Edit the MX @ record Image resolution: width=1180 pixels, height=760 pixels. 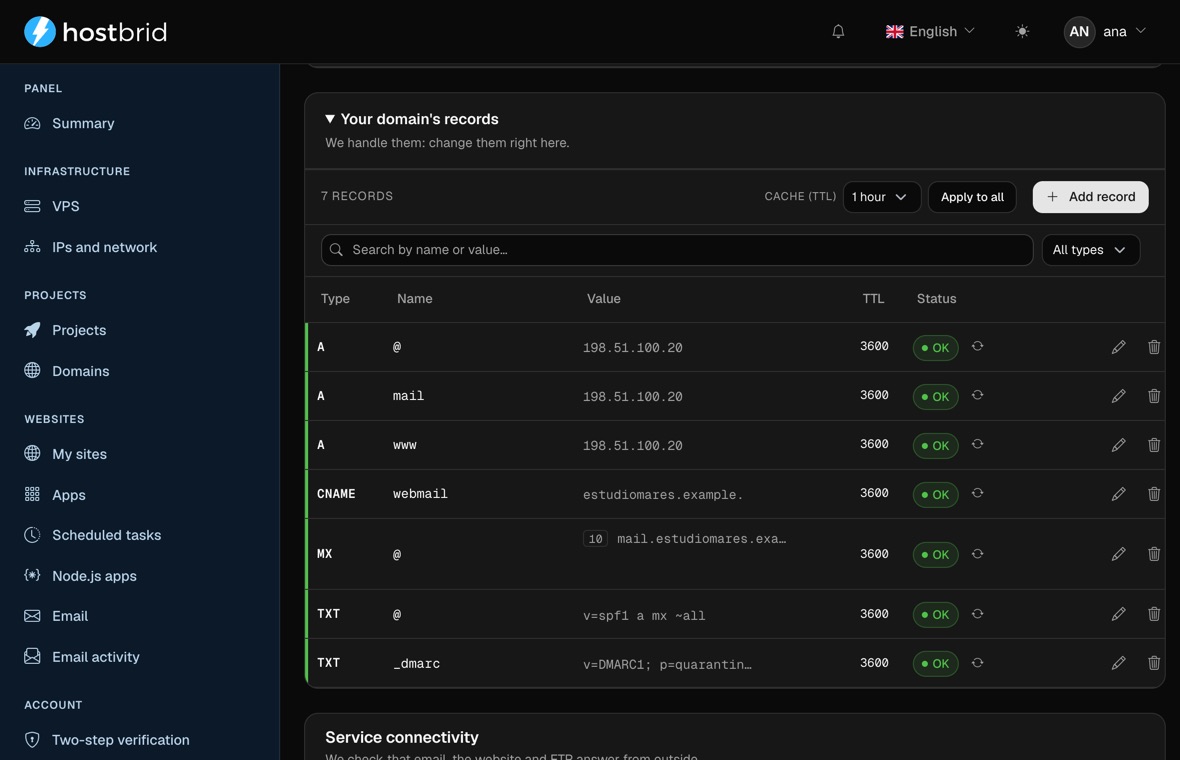tap(1118, 554)
